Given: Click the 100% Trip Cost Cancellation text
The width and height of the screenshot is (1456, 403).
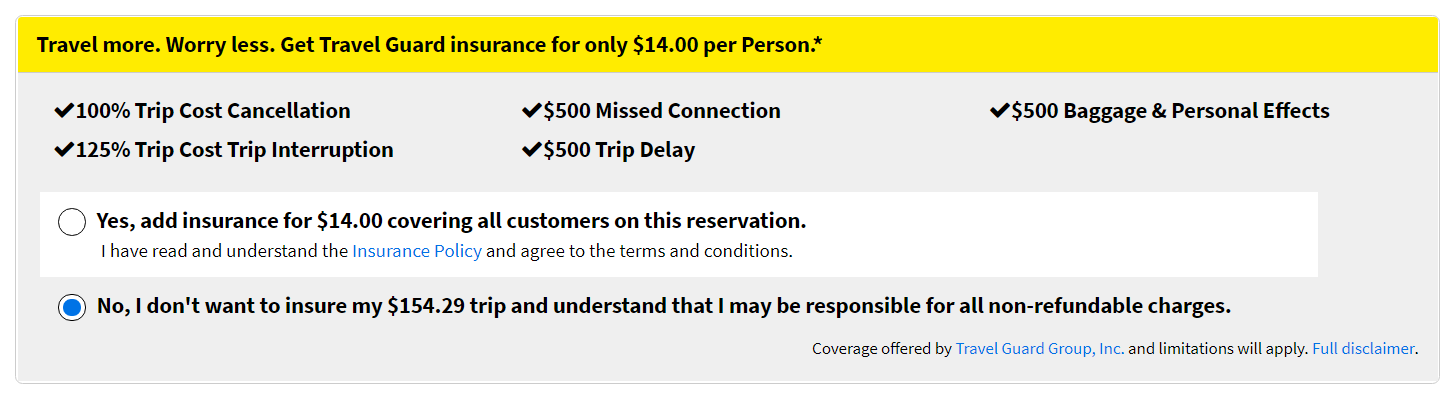Looking at the screenshot, I should pyautogui.click(x=213, y=111).
